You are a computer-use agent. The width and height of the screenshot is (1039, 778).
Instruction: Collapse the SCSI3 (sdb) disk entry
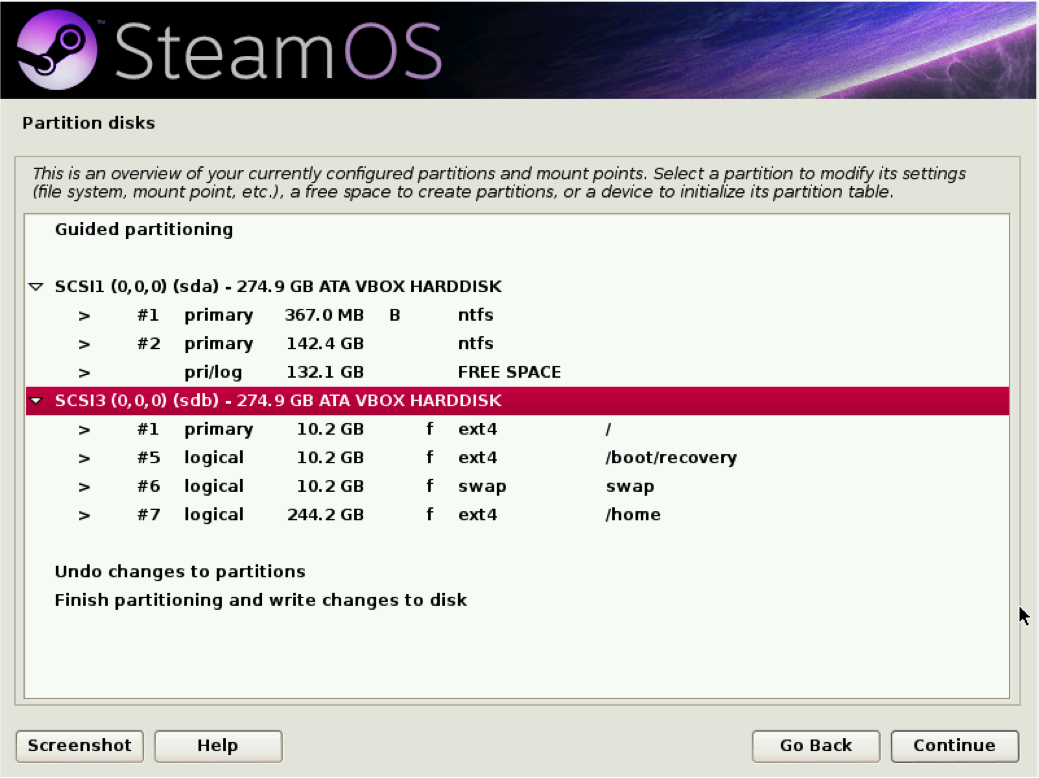click(35, 400)
